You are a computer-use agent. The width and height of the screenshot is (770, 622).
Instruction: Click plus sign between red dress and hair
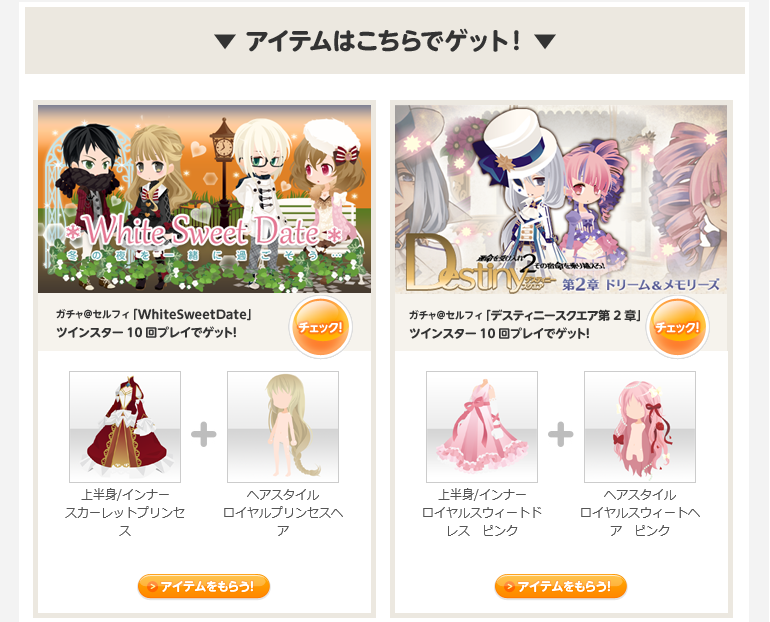(x=204, y=434)
